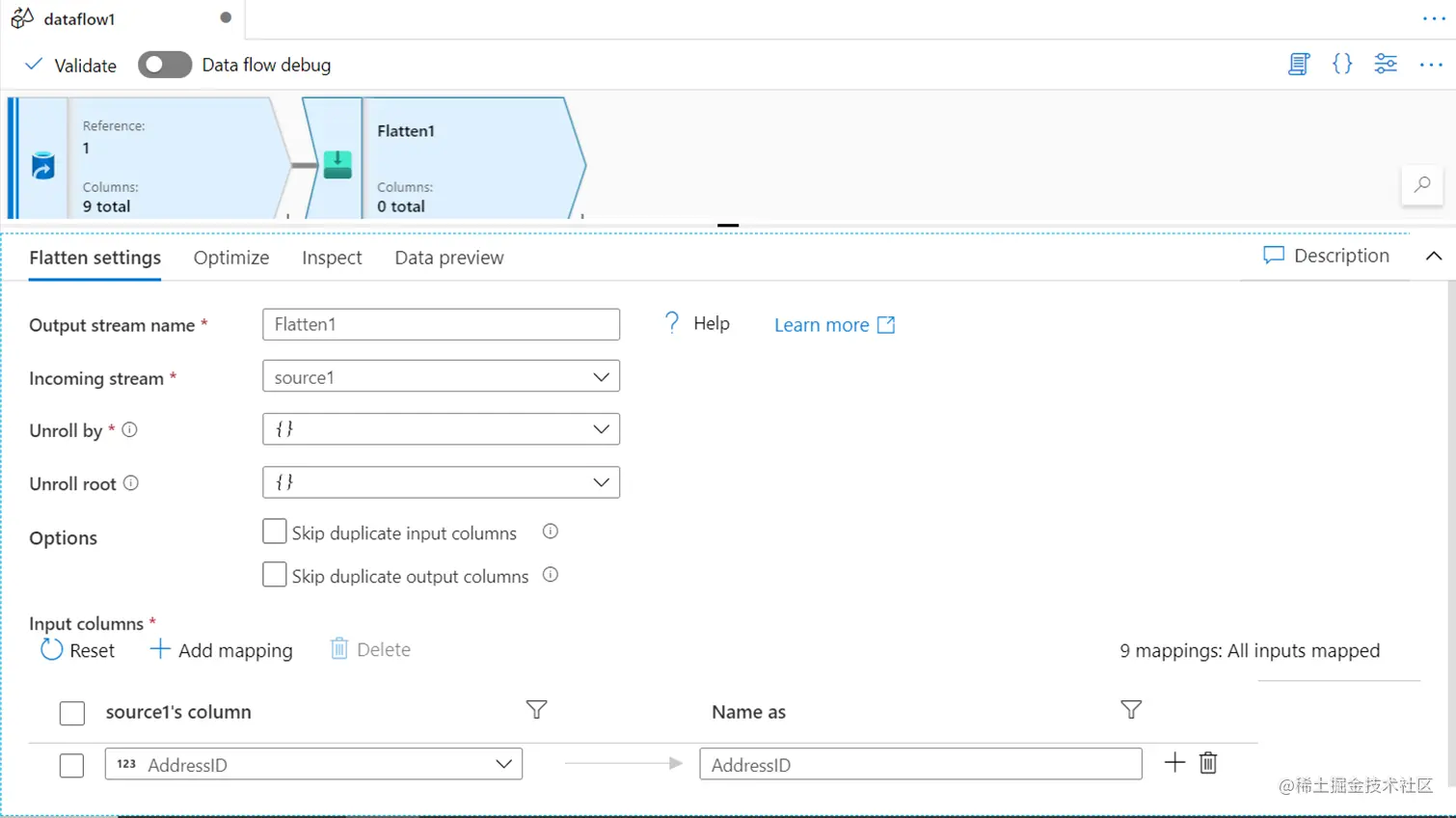Click the canvas search magnifier icon
The width and height of the screenshot is (1456, 818).
tap(1422, 184)
